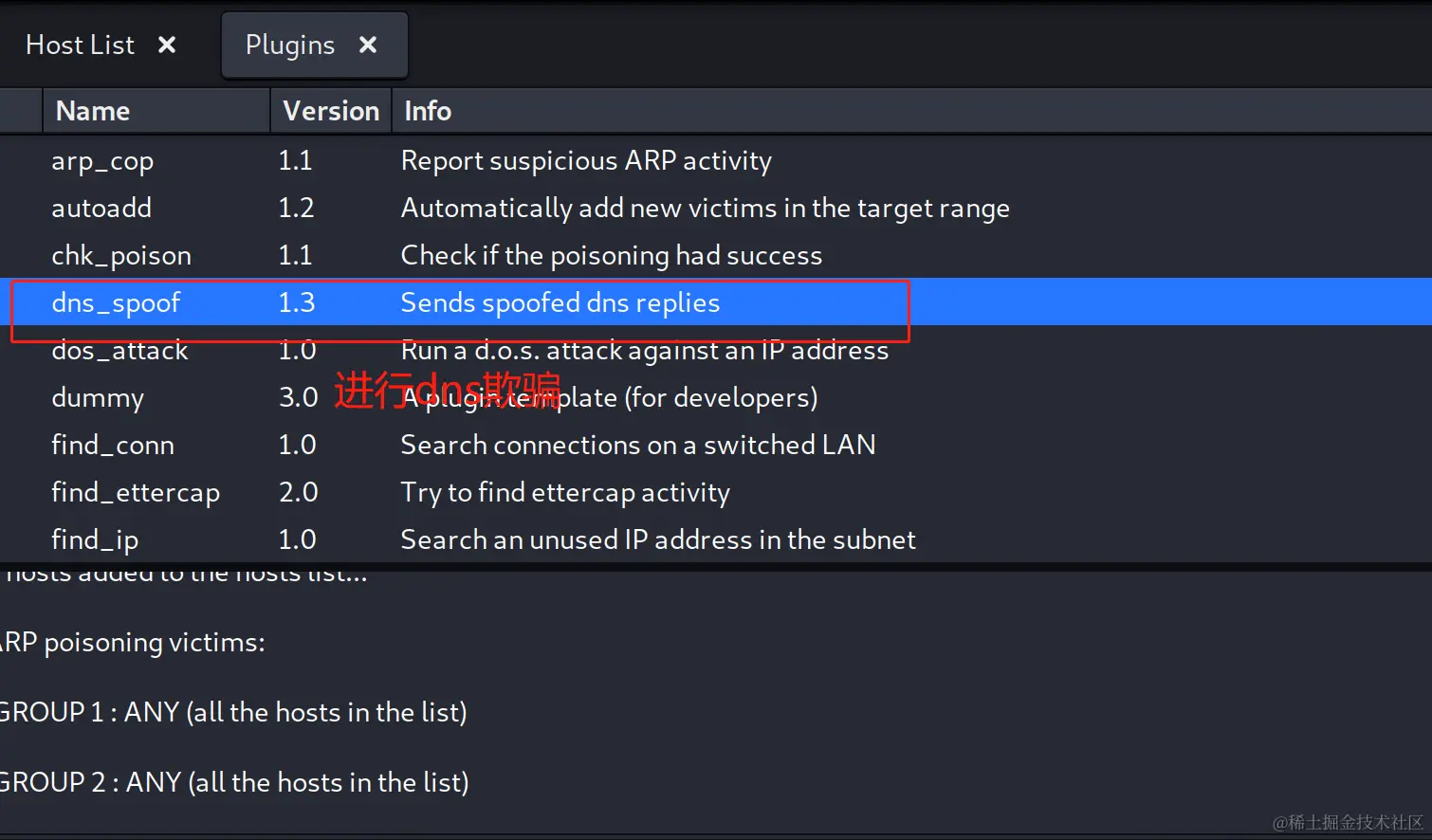1432x840 pixels.
Task: Select the arp_cop plugin row
Action: (x=716, y=160)
